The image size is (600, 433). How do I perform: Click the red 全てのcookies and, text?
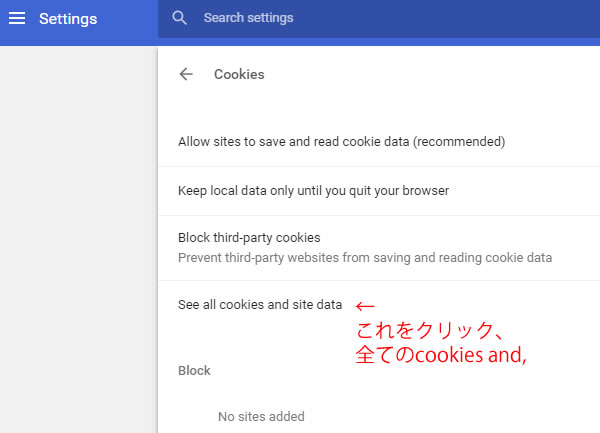click(441, 355)
